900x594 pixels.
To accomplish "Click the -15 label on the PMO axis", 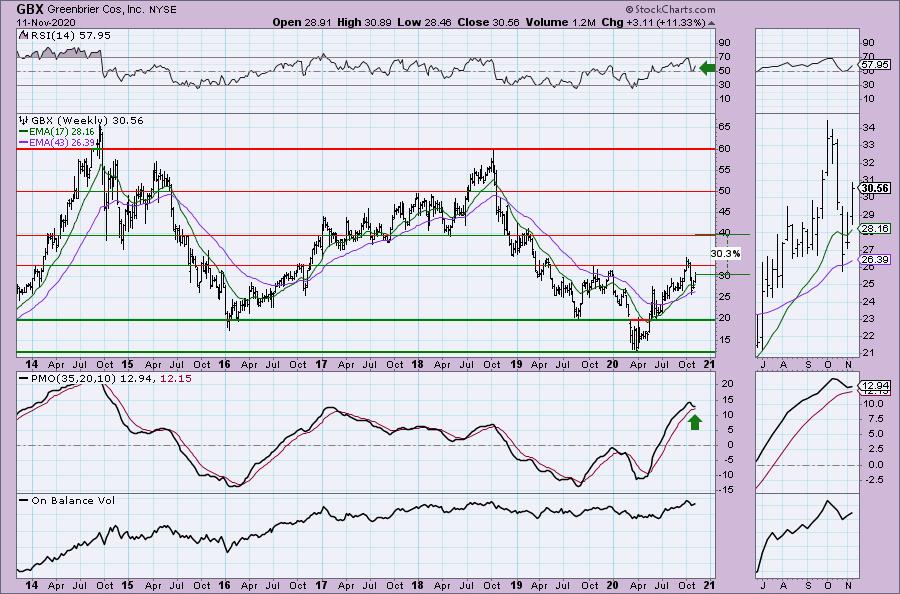I will click(726, 490).
